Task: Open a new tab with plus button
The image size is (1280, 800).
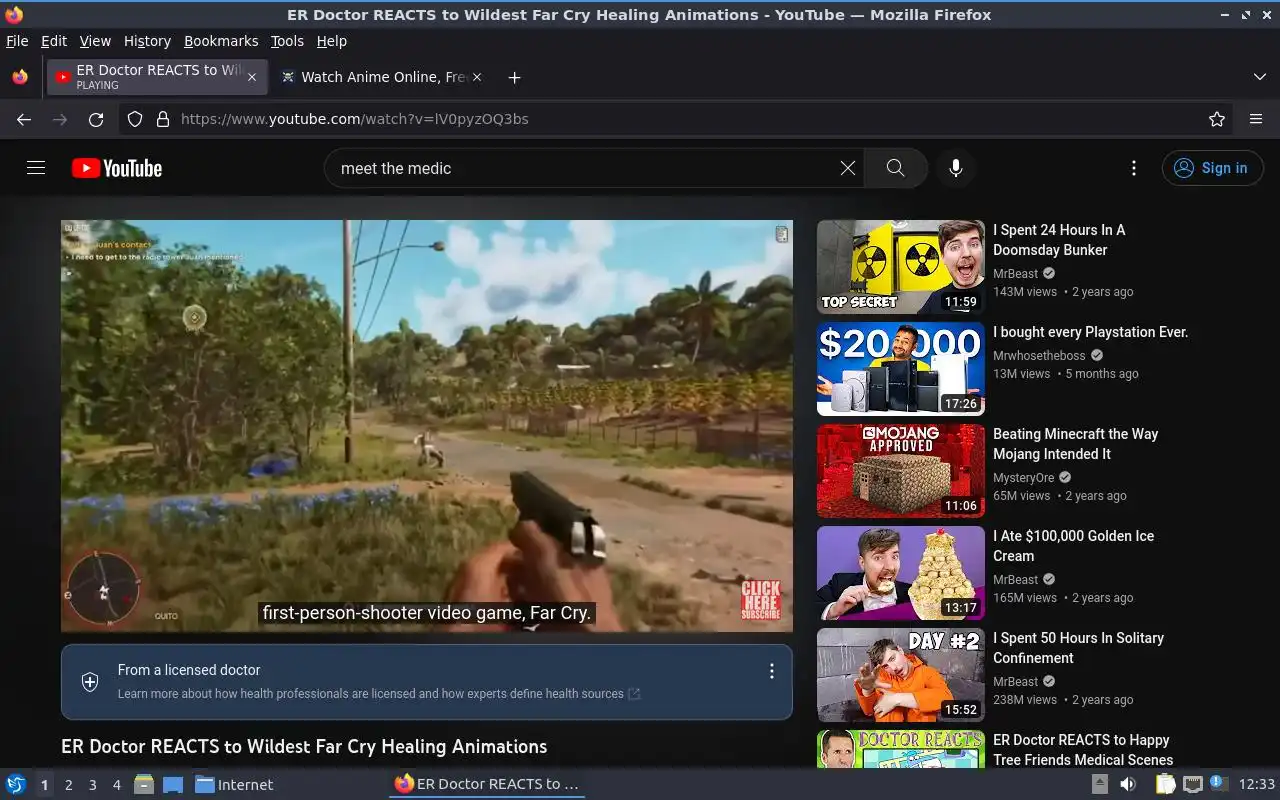Action: pyautogui.click(x=514, y=77)
